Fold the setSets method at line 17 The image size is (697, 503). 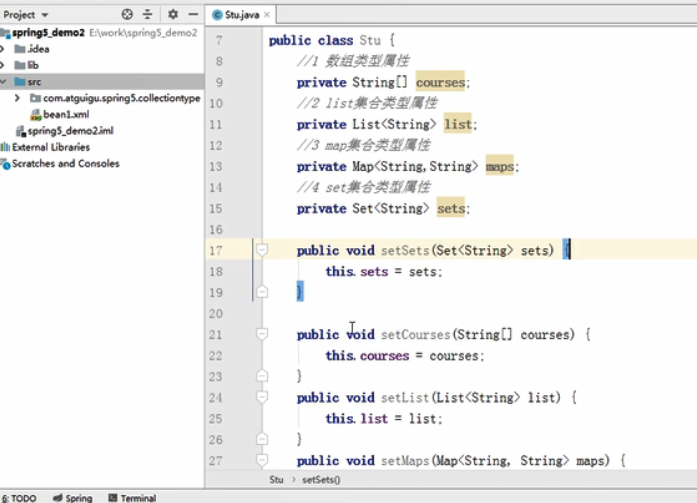point(262,250)
